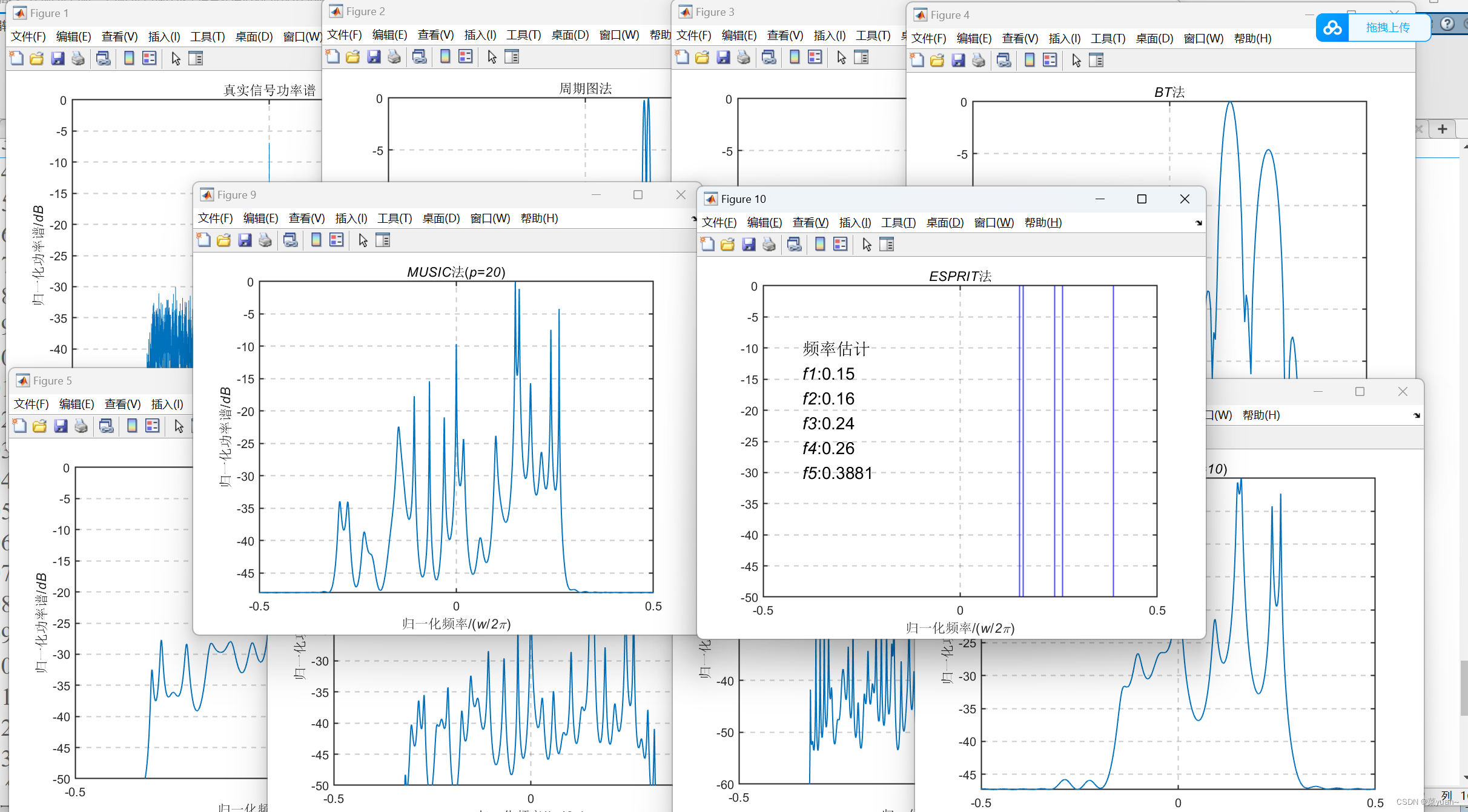Click Open File icon in Figure 3 toolbar
Image resolution: width=1468 pixels, height=812 pixels.
point(703,58)
